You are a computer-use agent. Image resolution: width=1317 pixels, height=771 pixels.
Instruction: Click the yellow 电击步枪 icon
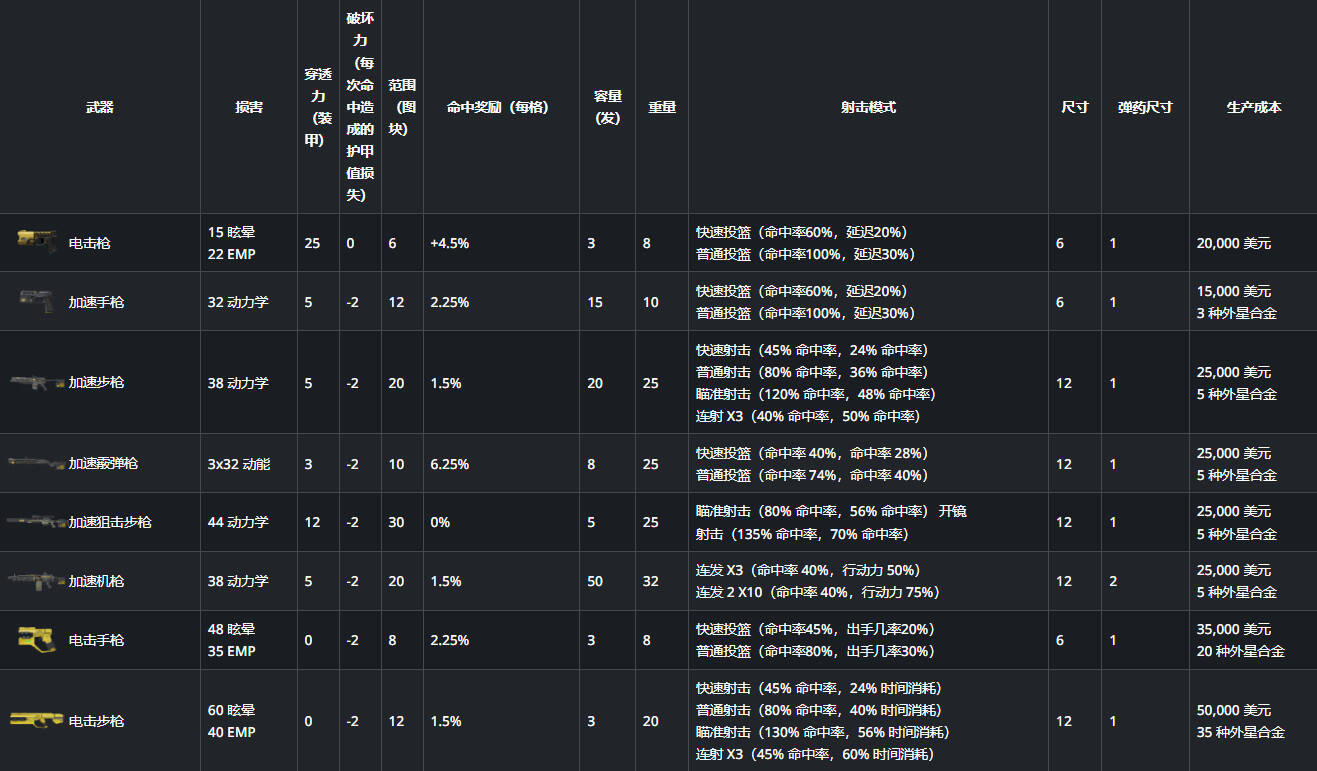click(37, 720)
